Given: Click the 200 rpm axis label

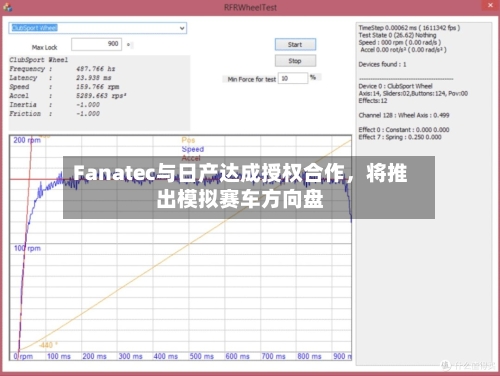Looking at the screenshot, I should [x=27, y=140].
